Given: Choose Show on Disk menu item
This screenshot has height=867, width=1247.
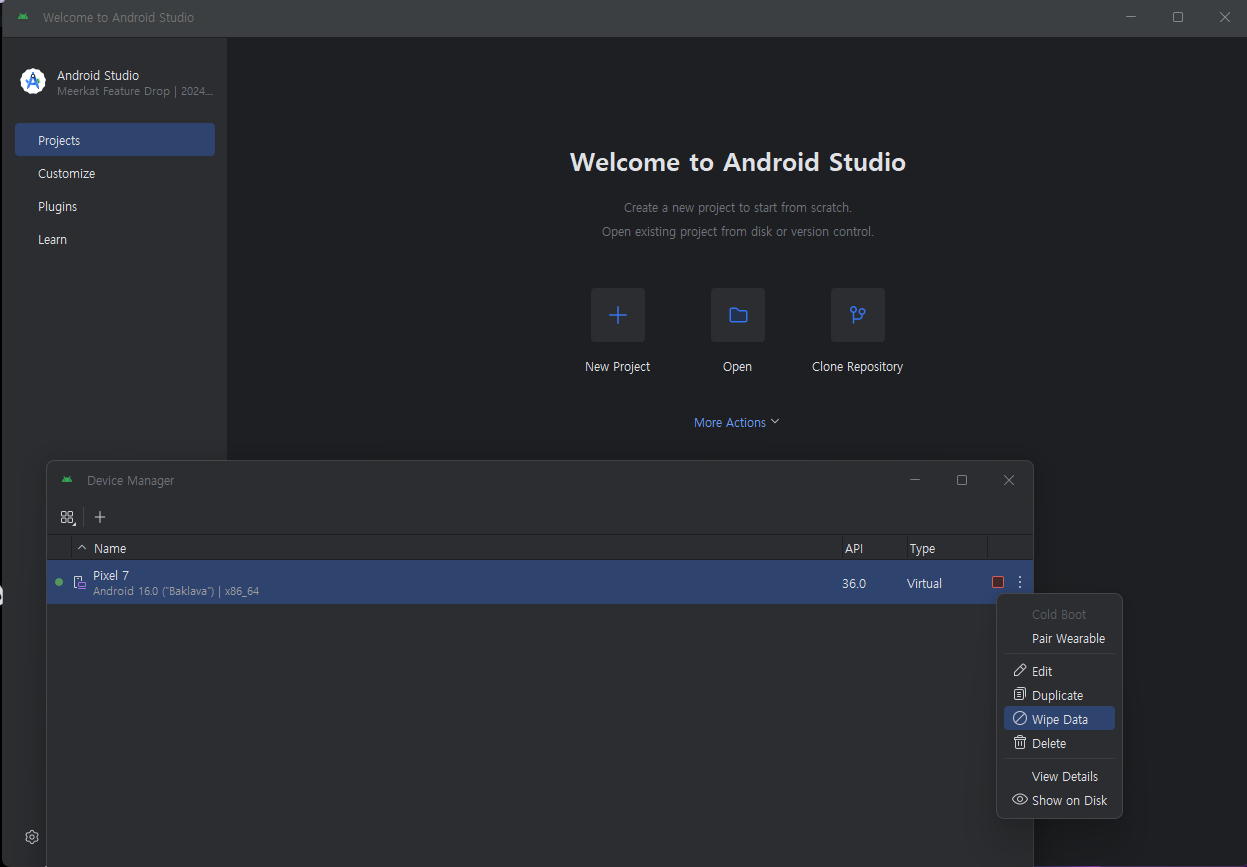Looking at the screenshot, I should 1059,800.
